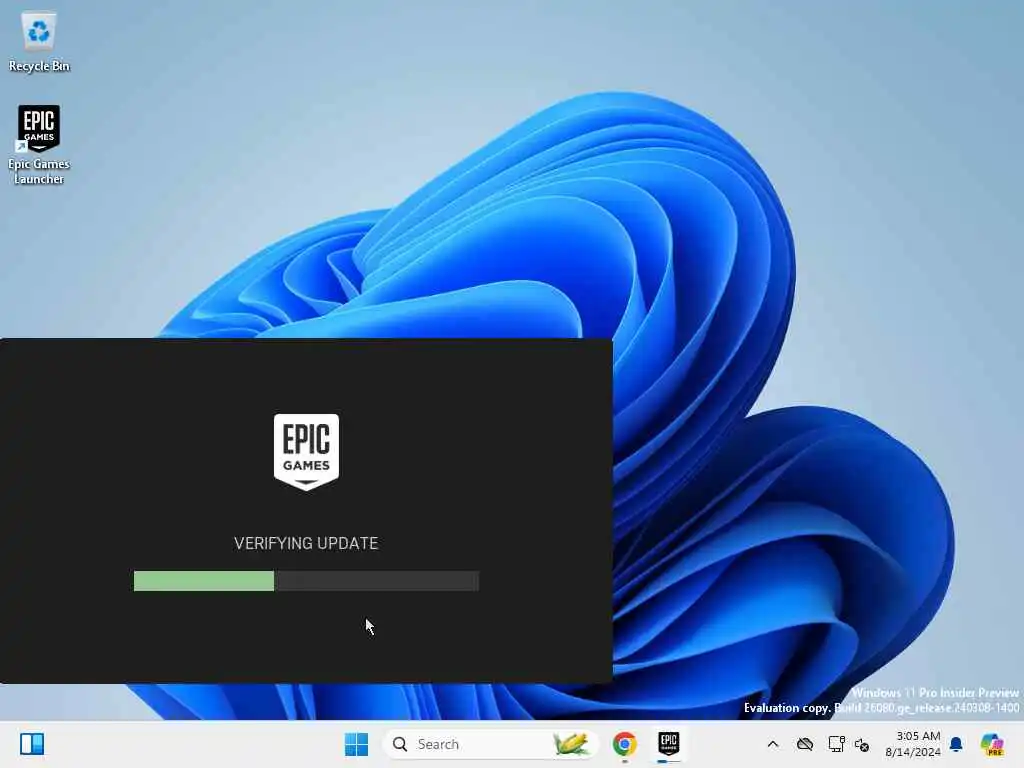Image resolution: width=1024 pixels, height=768 pixels.
Task: Open Google Chrome from the taskbar
Action: pos(625,744)
